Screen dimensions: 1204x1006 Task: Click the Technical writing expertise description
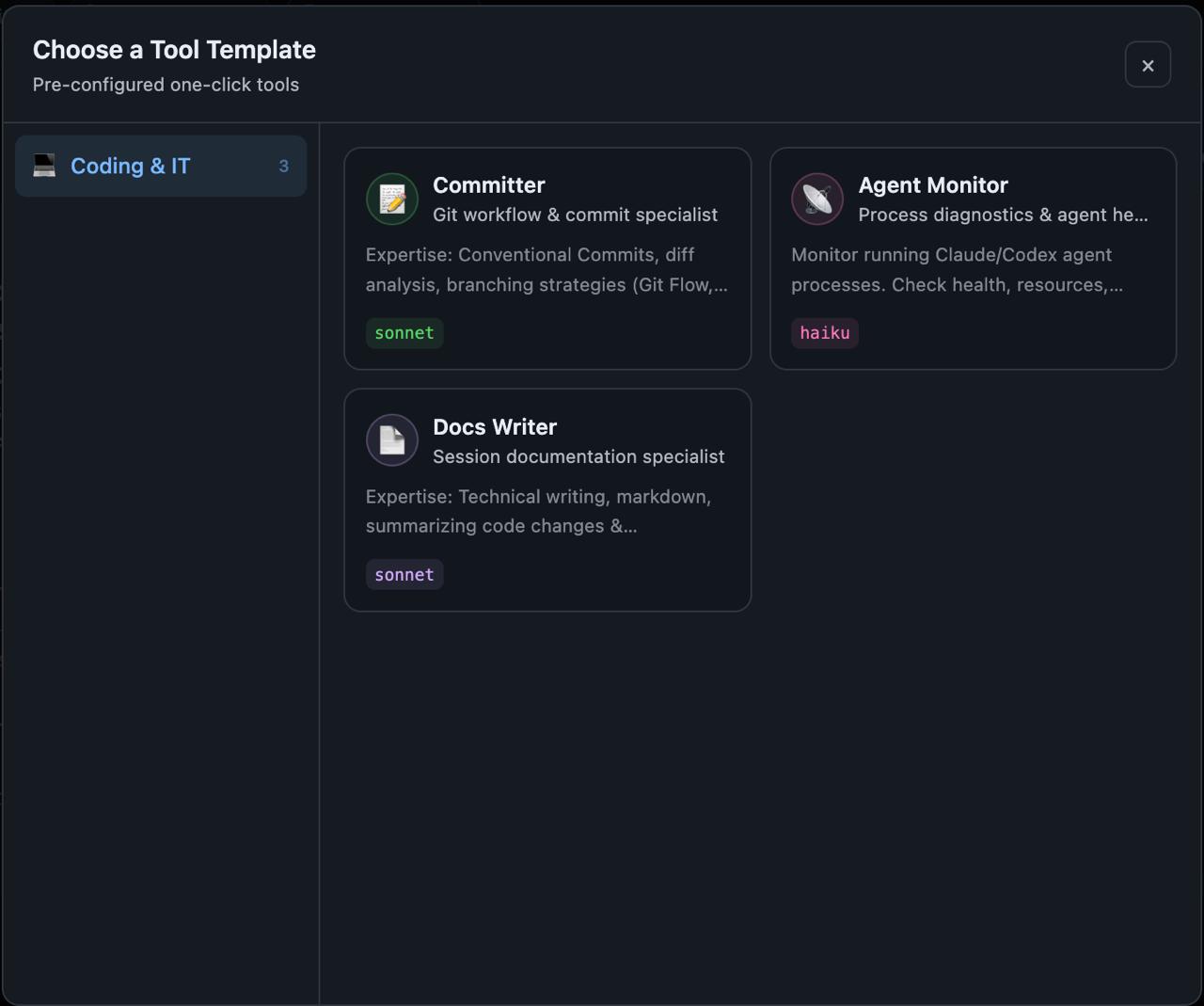pyautogui.click(x=537, y=511)
